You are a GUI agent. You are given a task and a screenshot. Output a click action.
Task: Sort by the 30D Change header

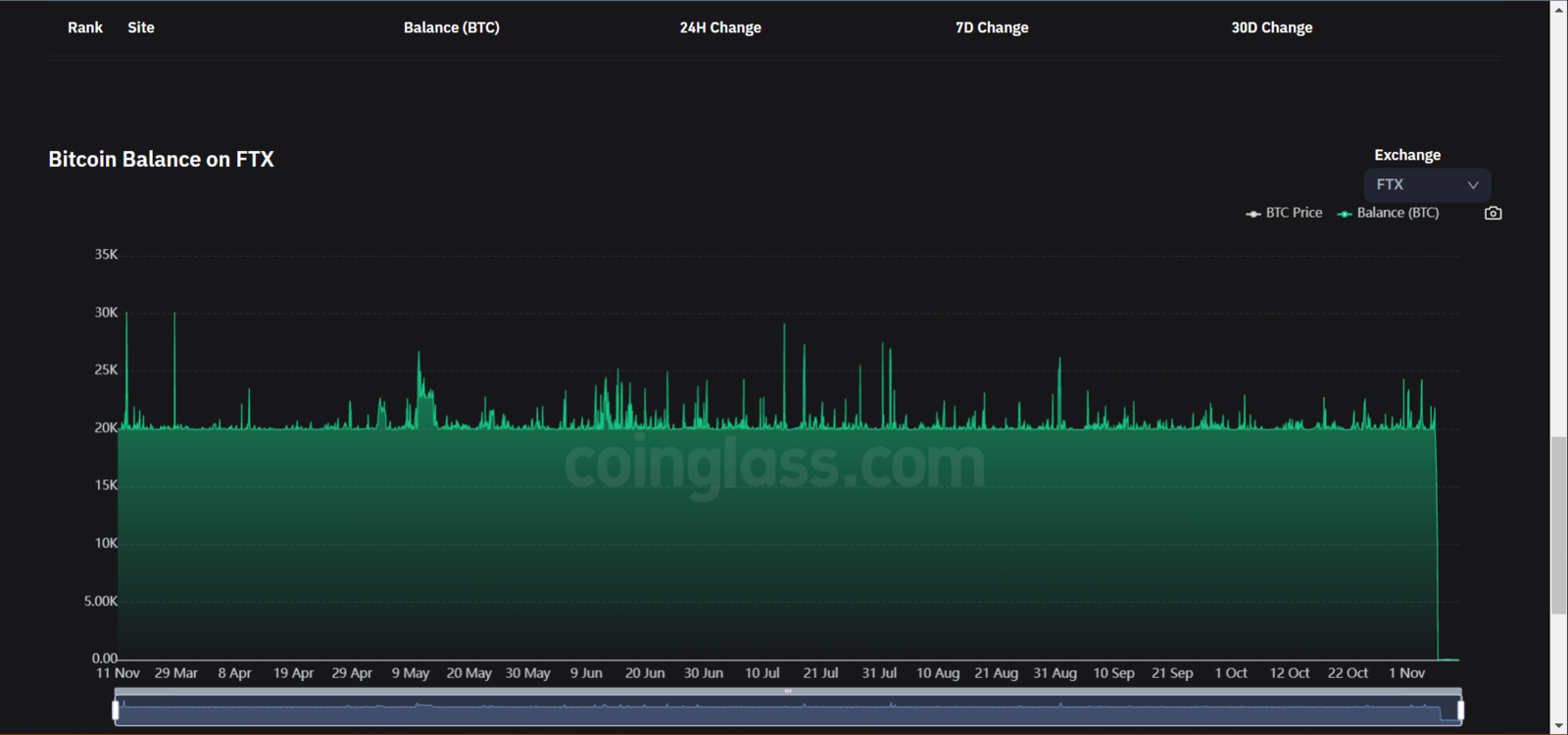tap(1271, 27)
